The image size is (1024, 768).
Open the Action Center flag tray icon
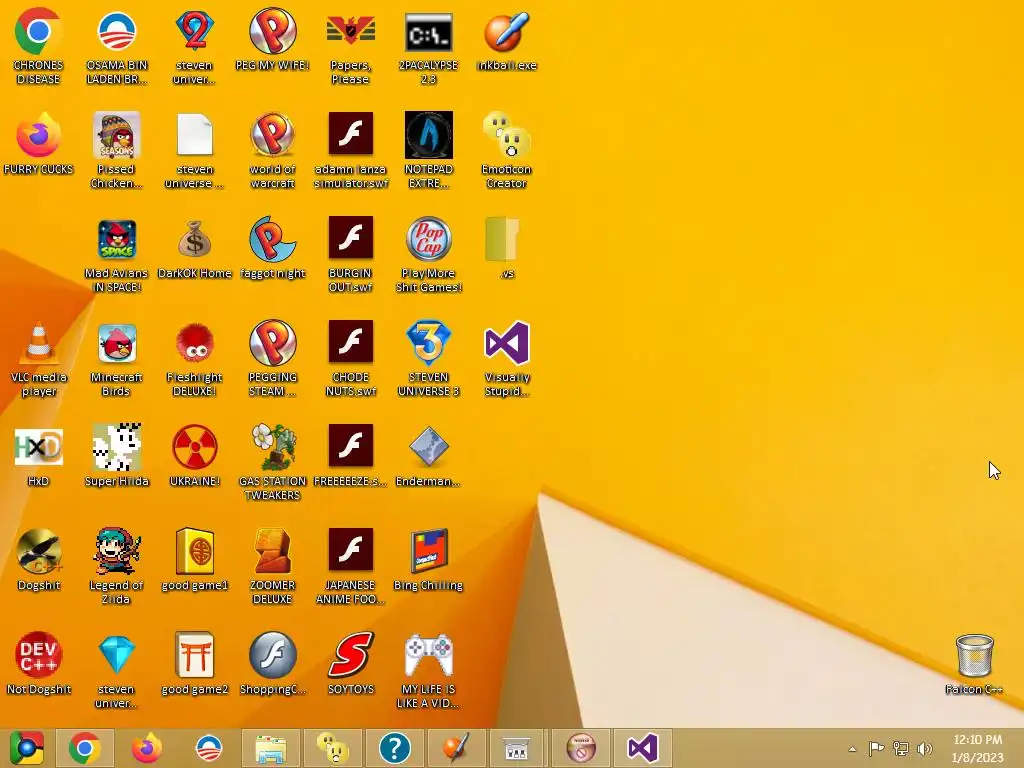point(876,748)
